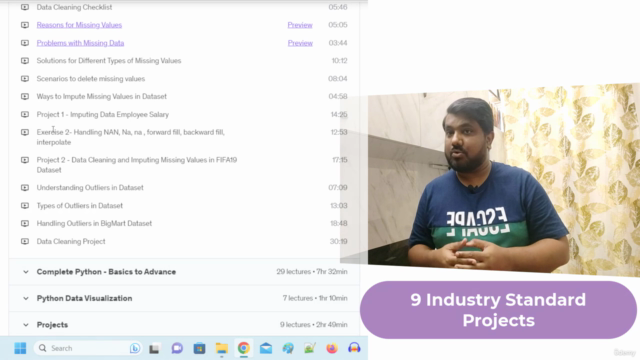This screenshot has height=360, width=640.
Task: Click video icon beside Understanding Outliers in Dataset
Action: [25, 188]
